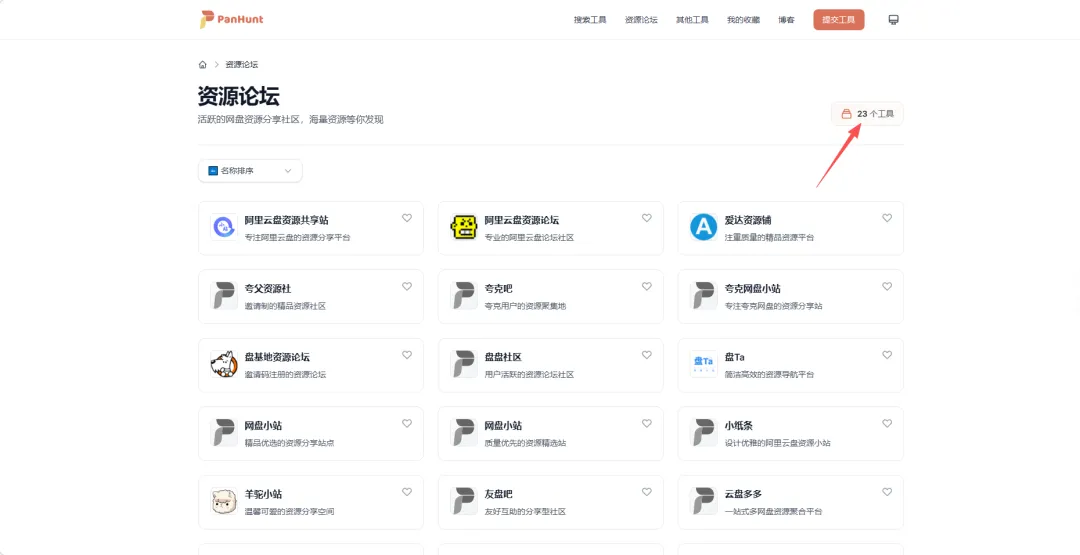This screenshot has height=555, width=1080.
Task: Click the 盘盘社区 card icon
Action: pos(464,364)
